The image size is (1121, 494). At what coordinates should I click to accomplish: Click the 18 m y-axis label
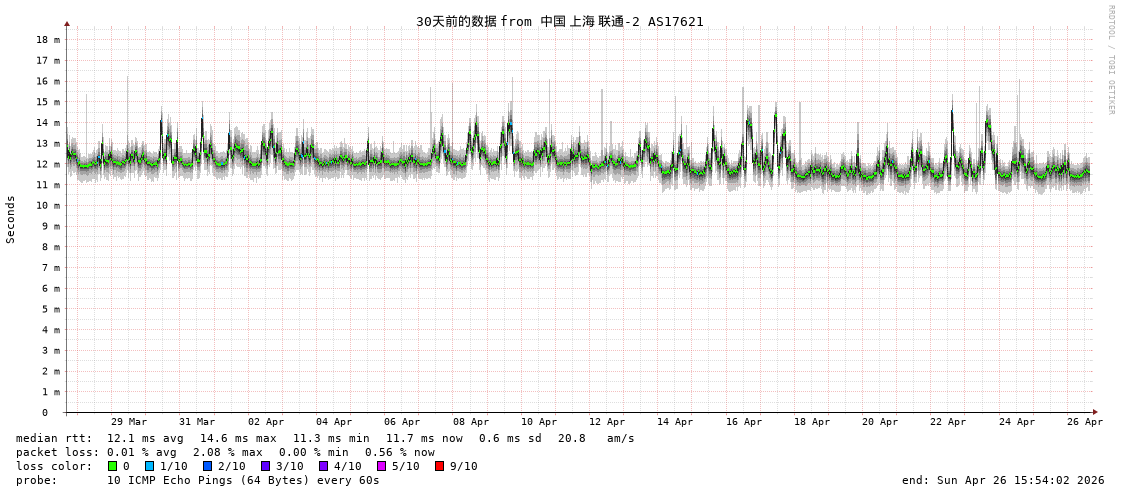[48, 40]
